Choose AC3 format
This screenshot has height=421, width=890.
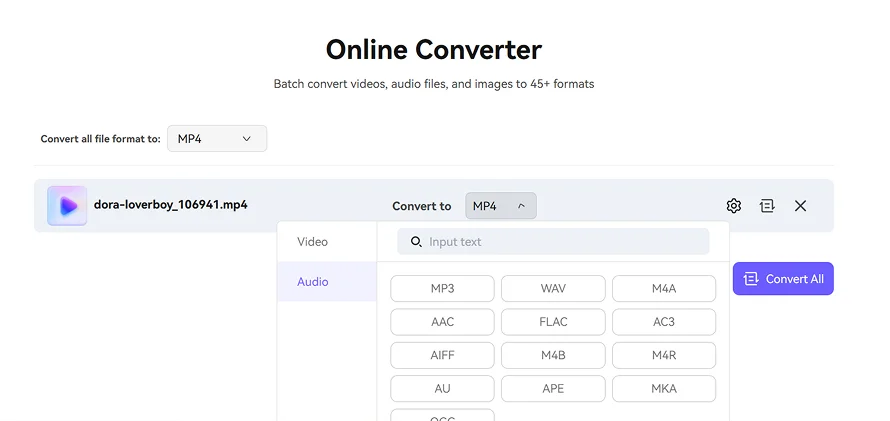[664, 322]
